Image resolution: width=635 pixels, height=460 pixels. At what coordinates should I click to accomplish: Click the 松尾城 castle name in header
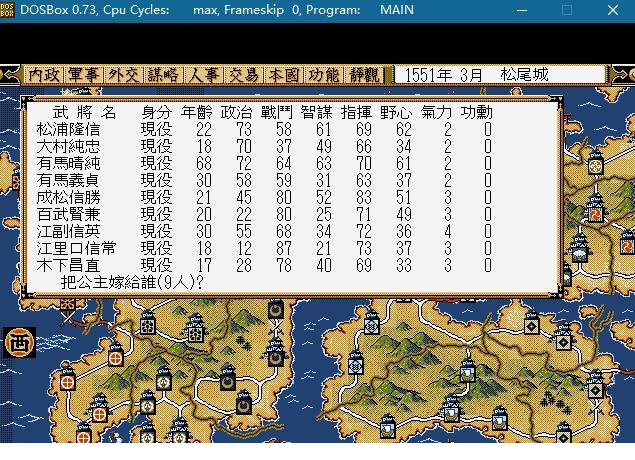coord(524,75)
